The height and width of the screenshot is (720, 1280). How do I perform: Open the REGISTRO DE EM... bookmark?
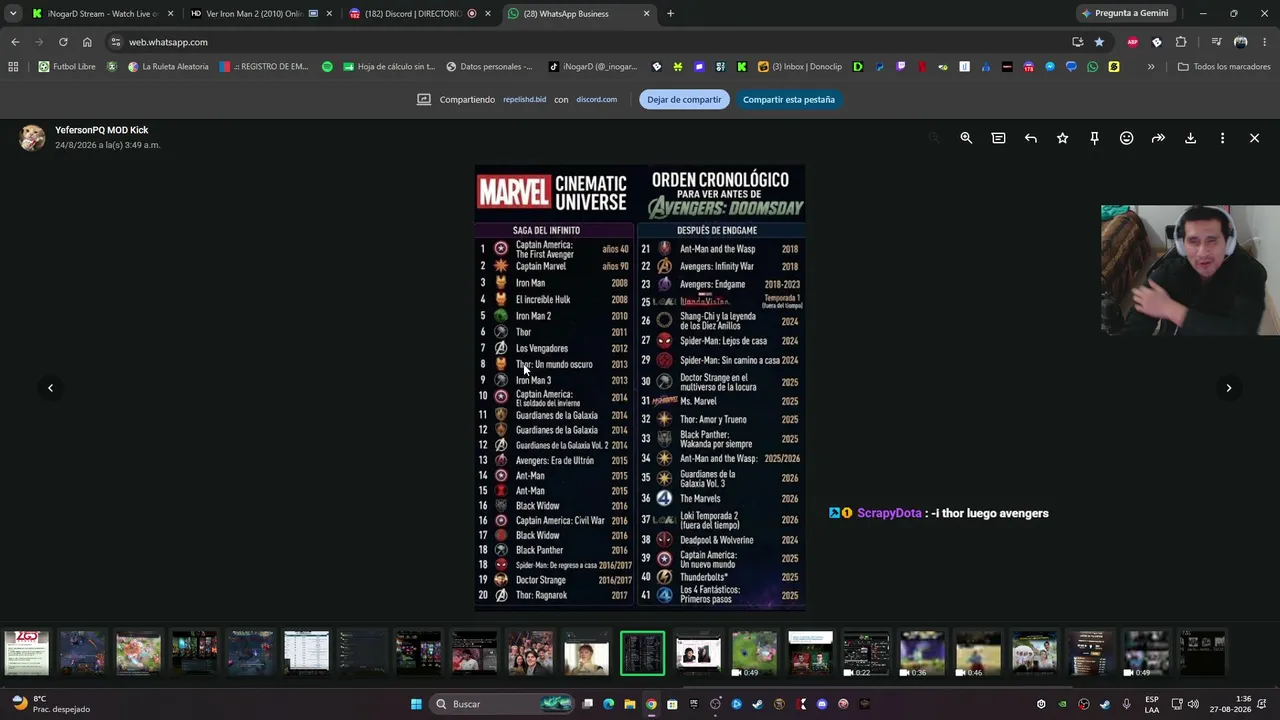tap(263, 67)
